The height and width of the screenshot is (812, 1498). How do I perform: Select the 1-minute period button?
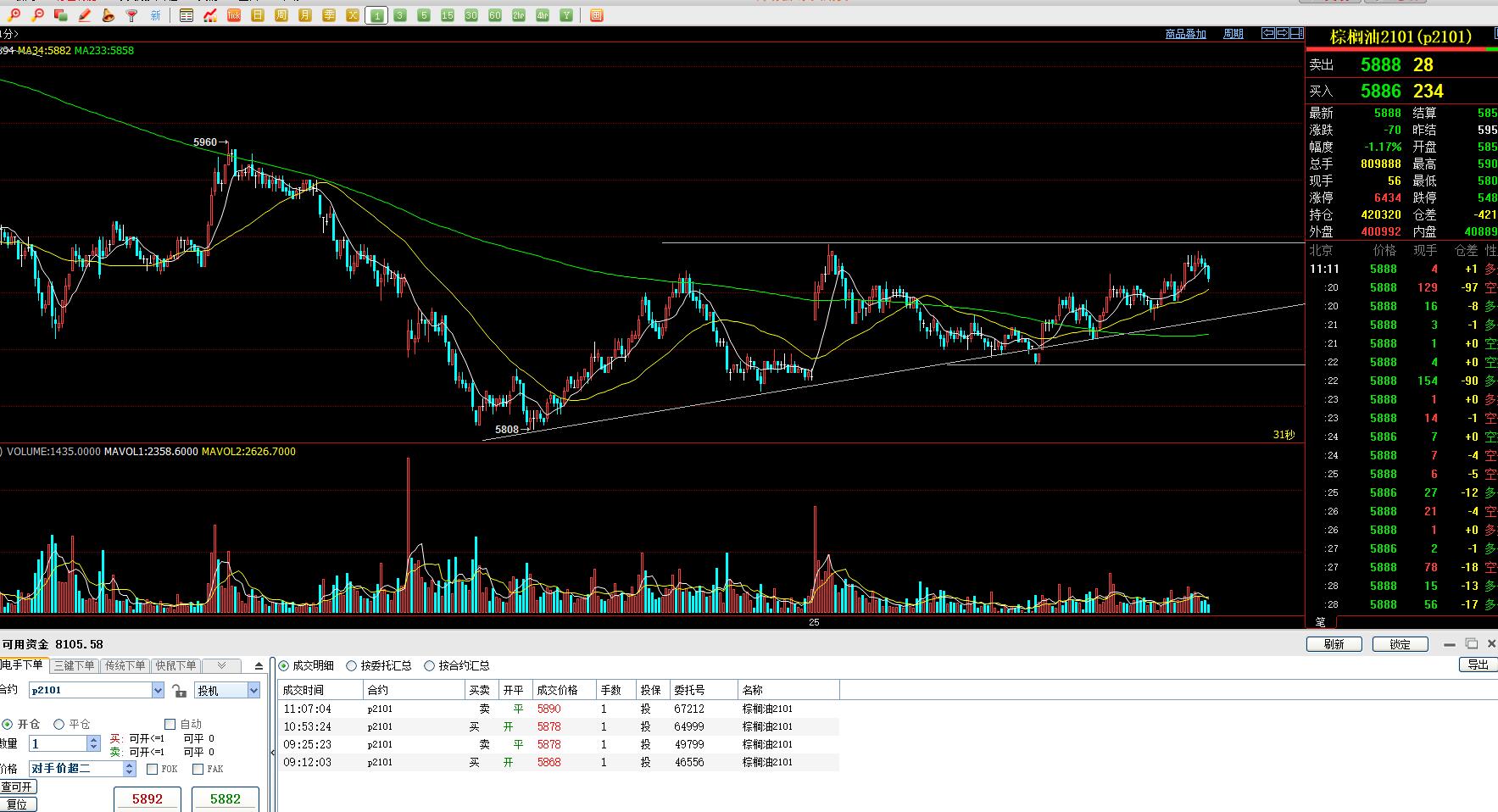click(x=376, y=15)
